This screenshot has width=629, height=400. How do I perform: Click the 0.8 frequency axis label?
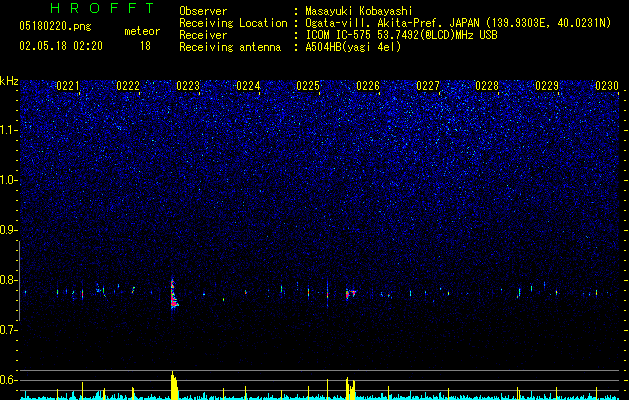point(9,280)
